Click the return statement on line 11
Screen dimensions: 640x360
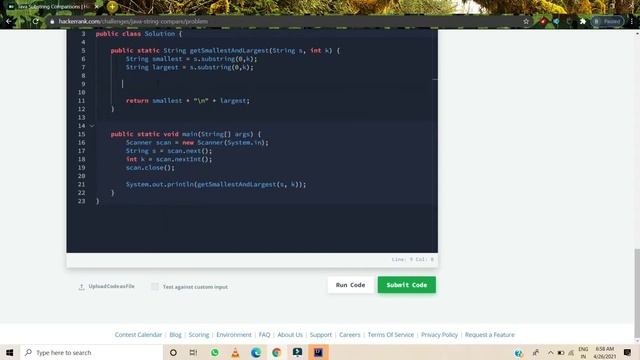[188, 100]
